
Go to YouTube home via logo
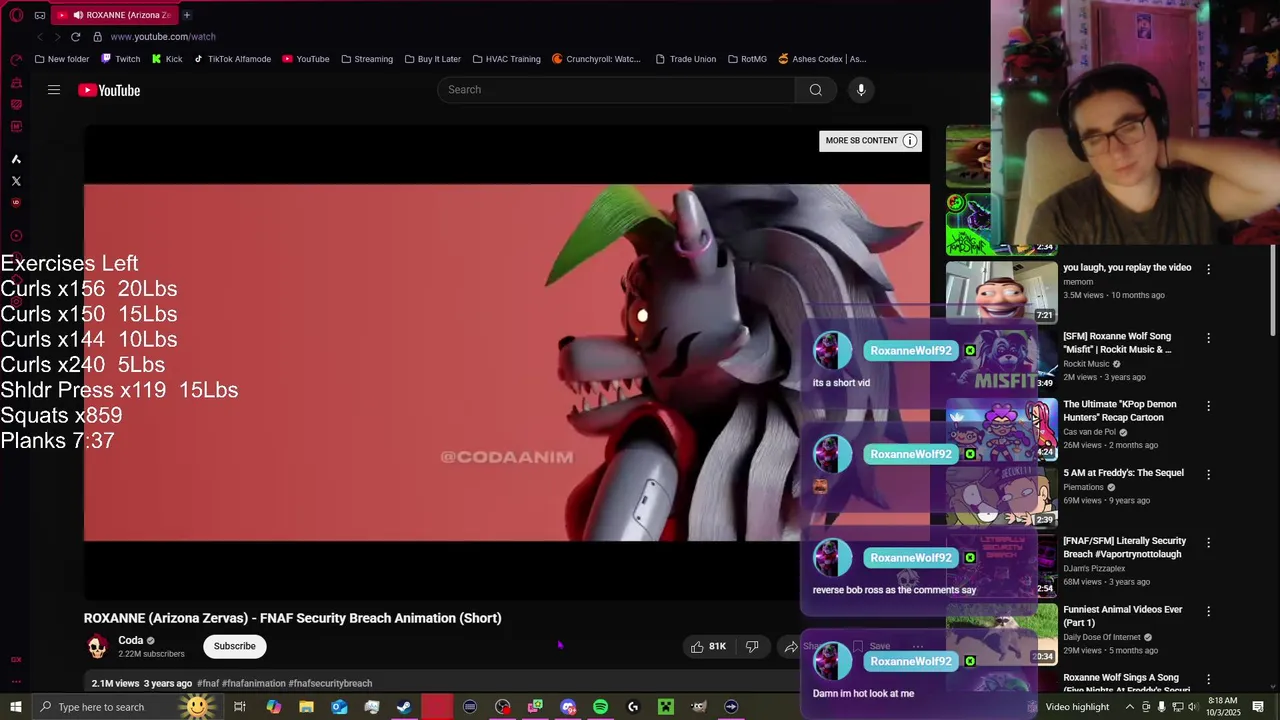(109, 90)
